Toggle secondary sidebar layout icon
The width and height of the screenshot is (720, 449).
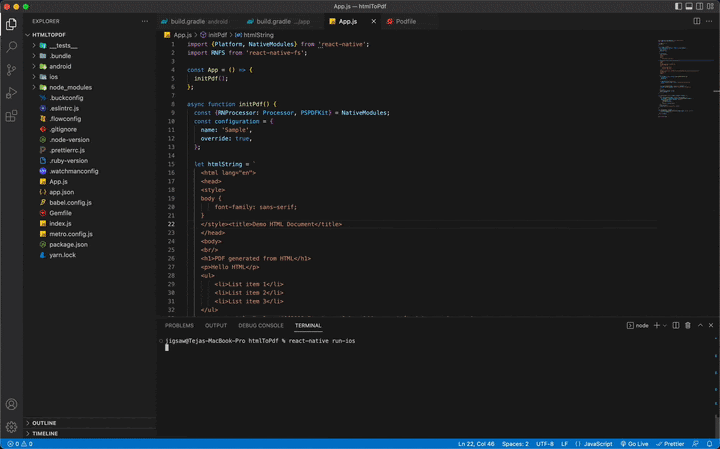pos(699,6)
